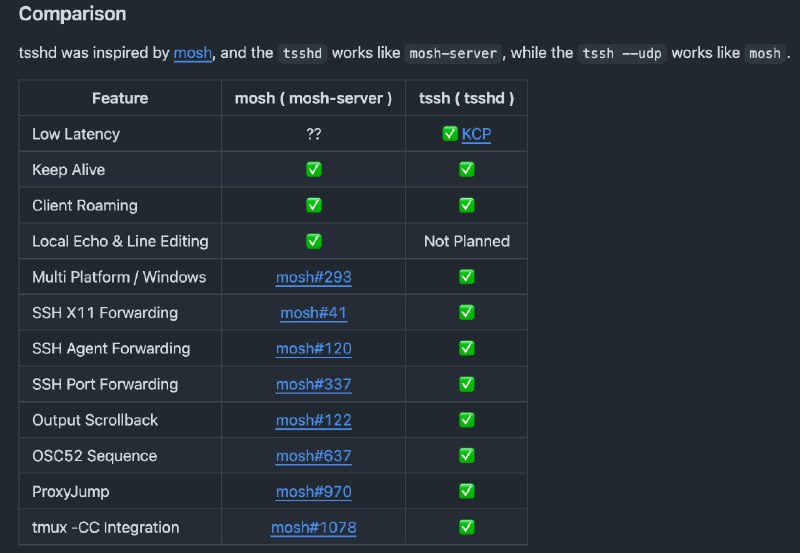Click tssh checkmark in Keep Alive row
Viewport: 800px width, 553px height.
pyautogui.click(x=467, y=169)
